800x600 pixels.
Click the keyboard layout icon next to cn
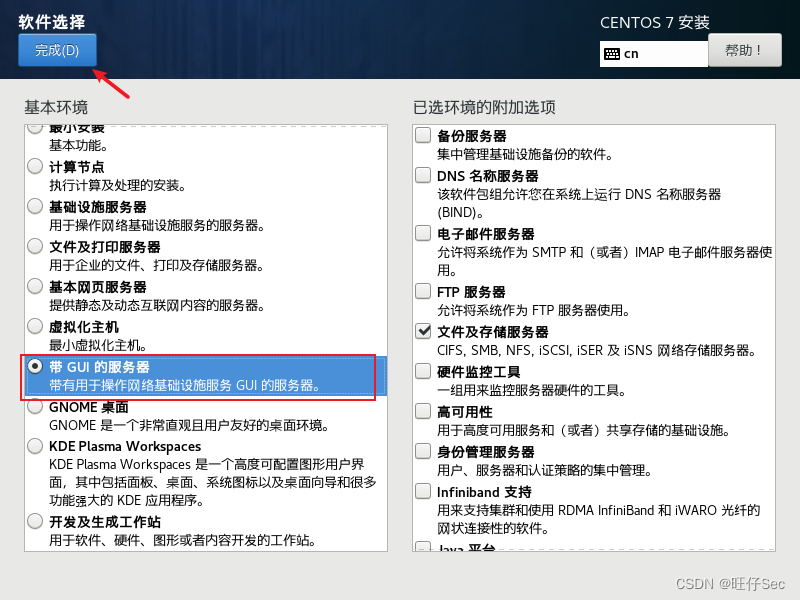[611, 54]
